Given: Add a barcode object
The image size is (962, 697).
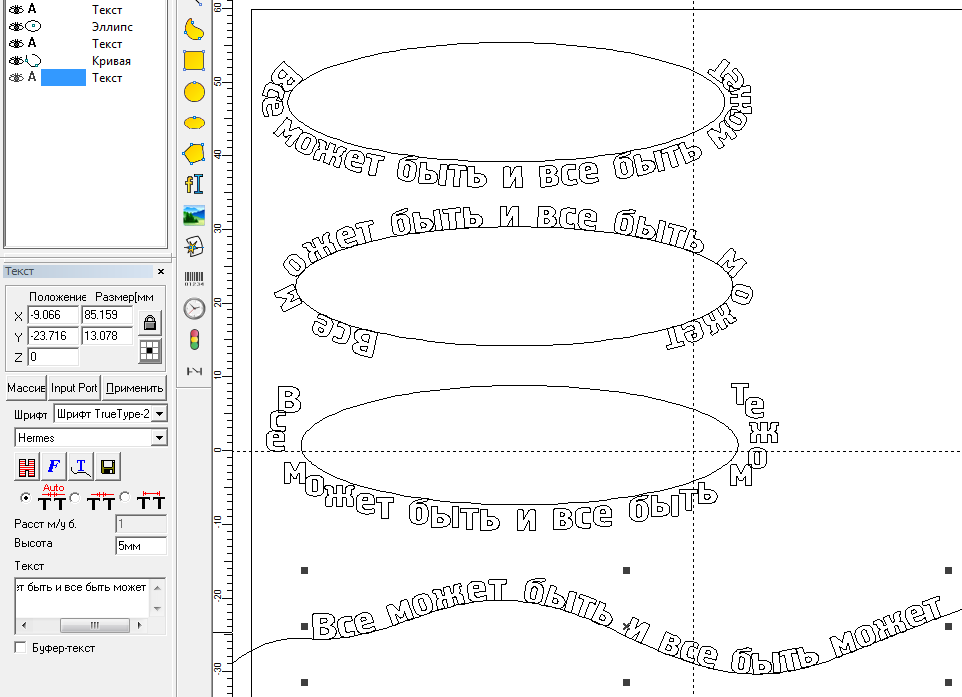Looking at the screenshot, I should [194, 278].
